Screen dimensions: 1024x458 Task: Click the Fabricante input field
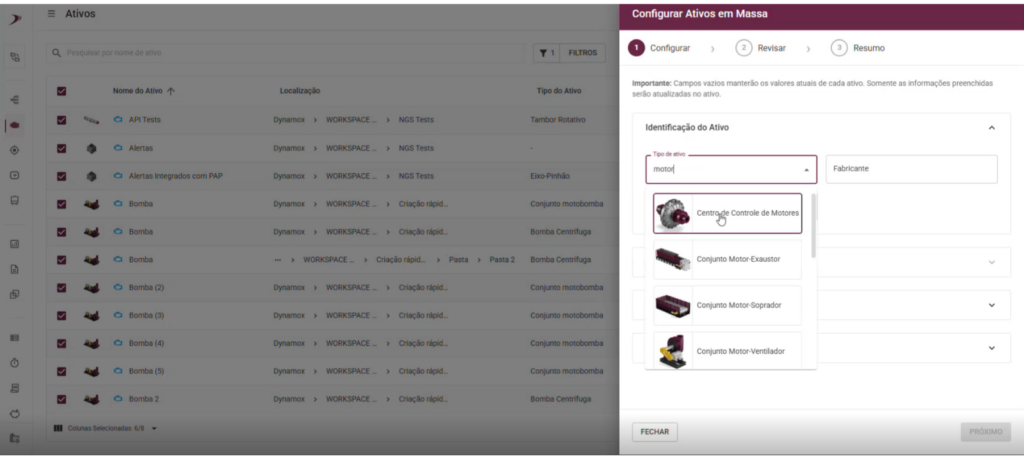tap(911, 169)
